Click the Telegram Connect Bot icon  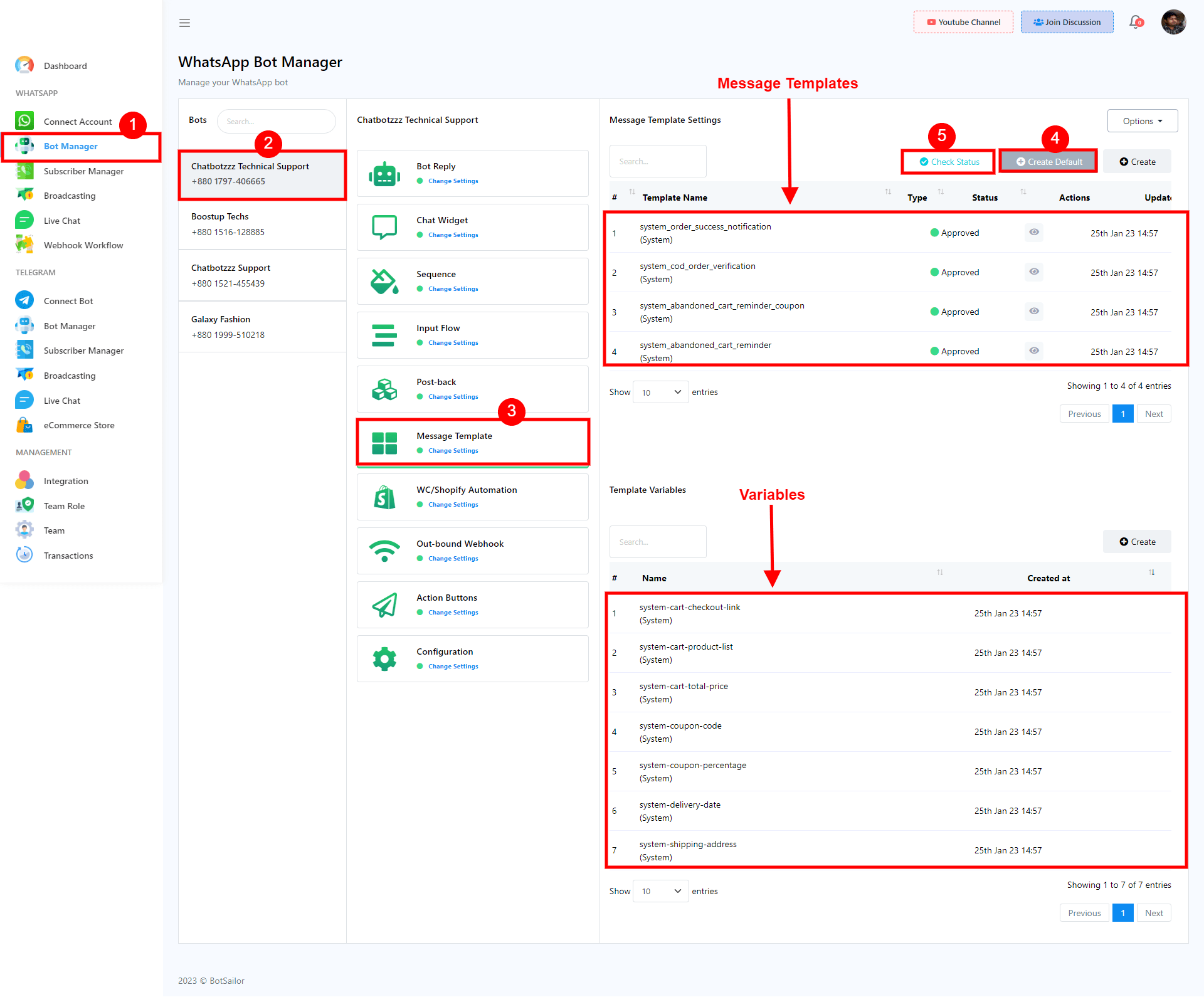pos(24,300)
